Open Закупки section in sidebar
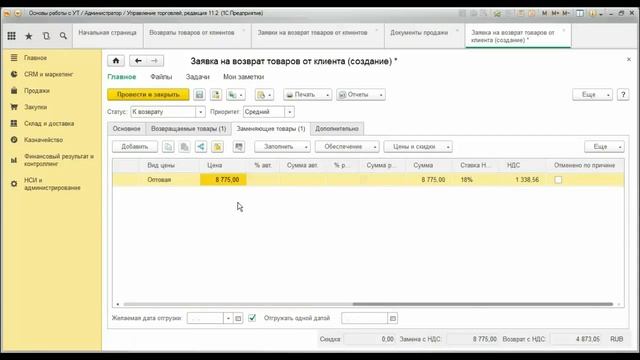This screenshot has height=360, width=640. click(x=36, y=107)
